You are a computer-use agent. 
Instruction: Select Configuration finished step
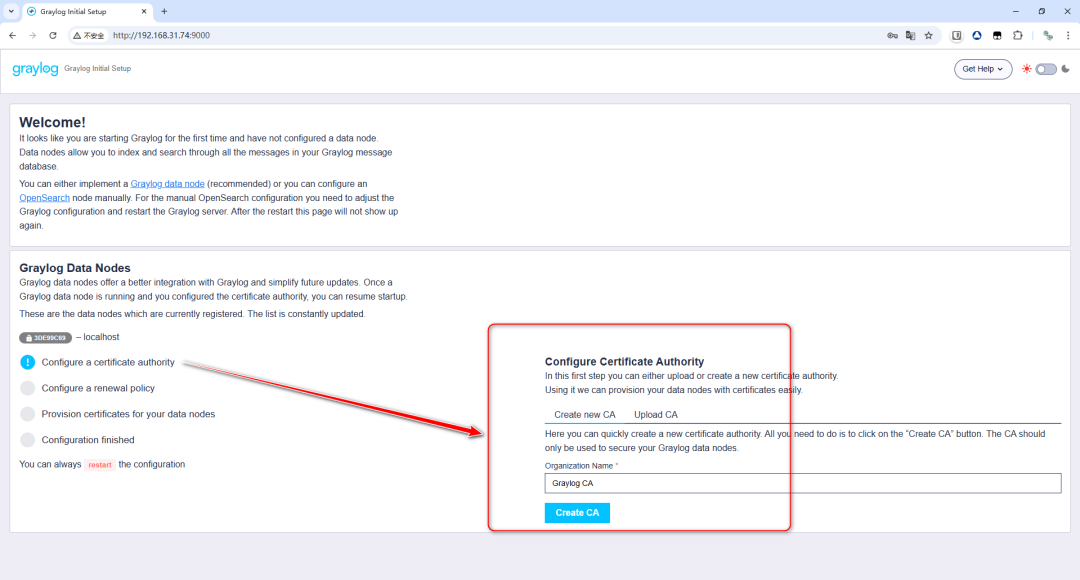point(87,439)
